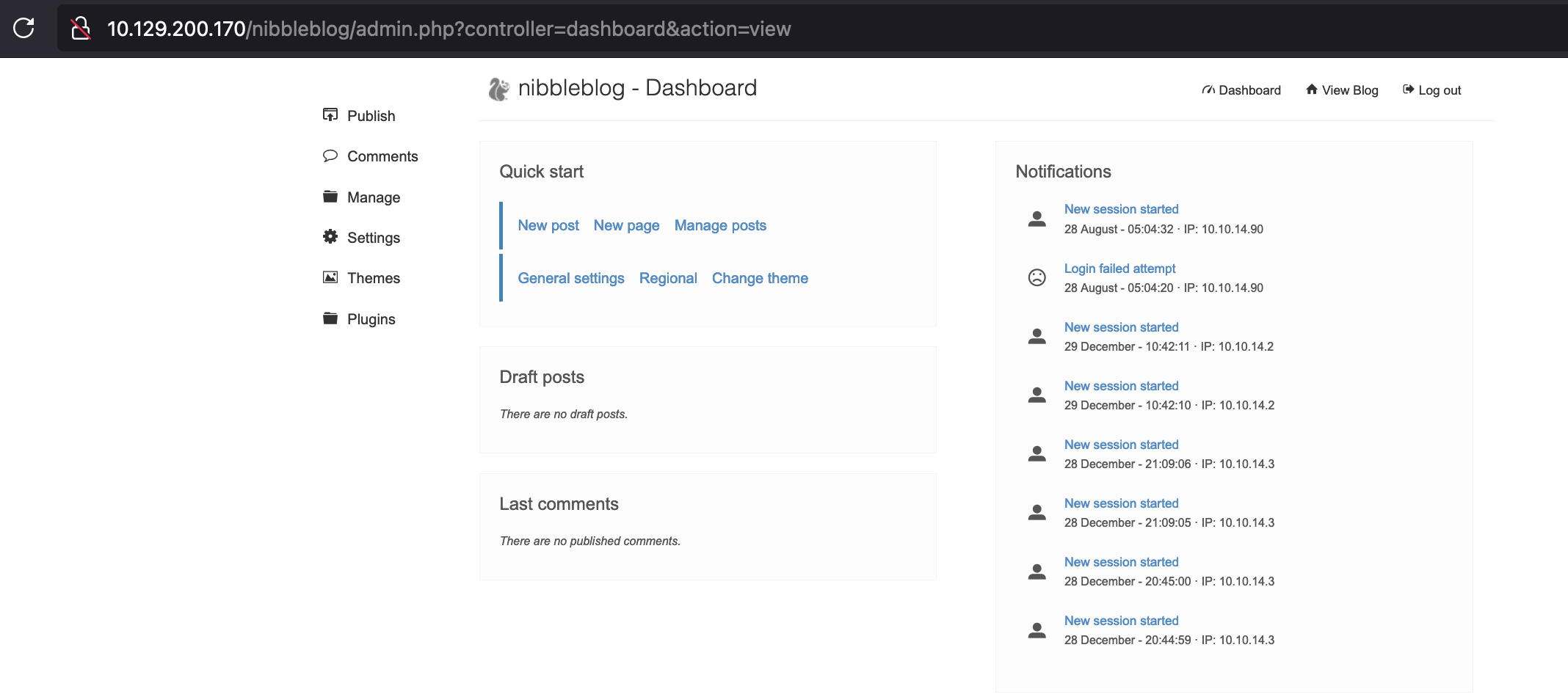This screenshot has height=697, width=1568.
Task: Open the Plugins menu item
Action: pyautogui.click(x=371, y=319)
